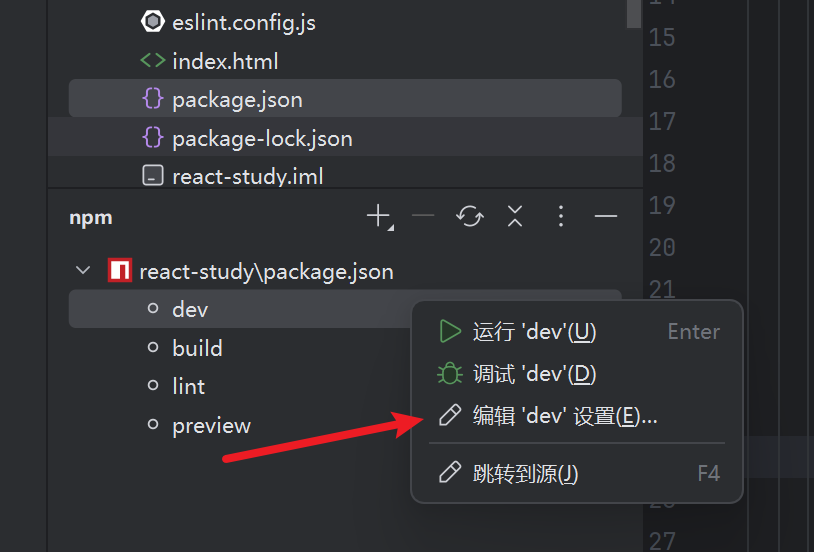Click editor gutter line number 20
The height and width of the screenshot is (552, 814).
pyautogui.click(x=662, y=247)
